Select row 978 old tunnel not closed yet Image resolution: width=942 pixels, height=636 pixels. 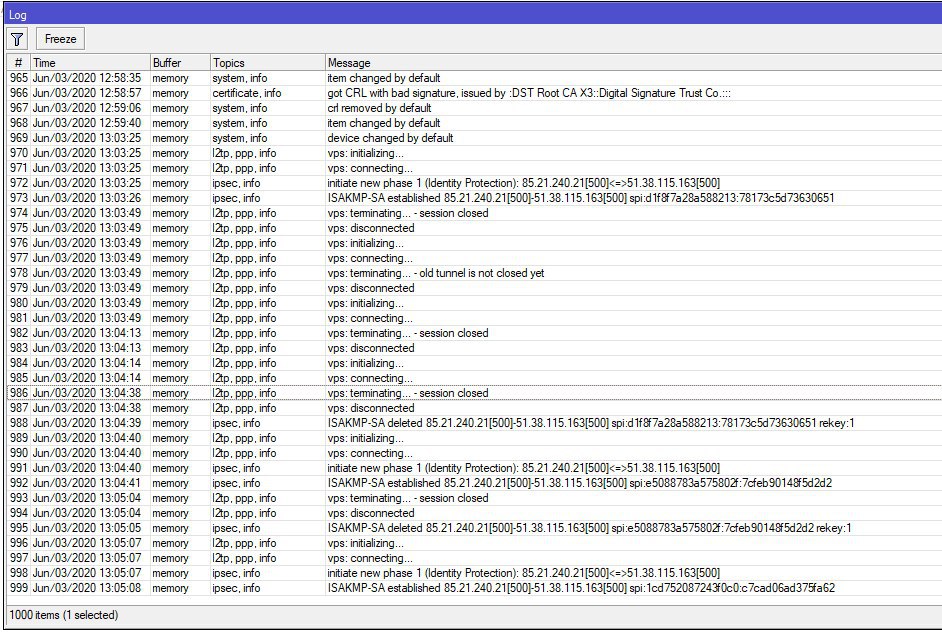[475, 273]
